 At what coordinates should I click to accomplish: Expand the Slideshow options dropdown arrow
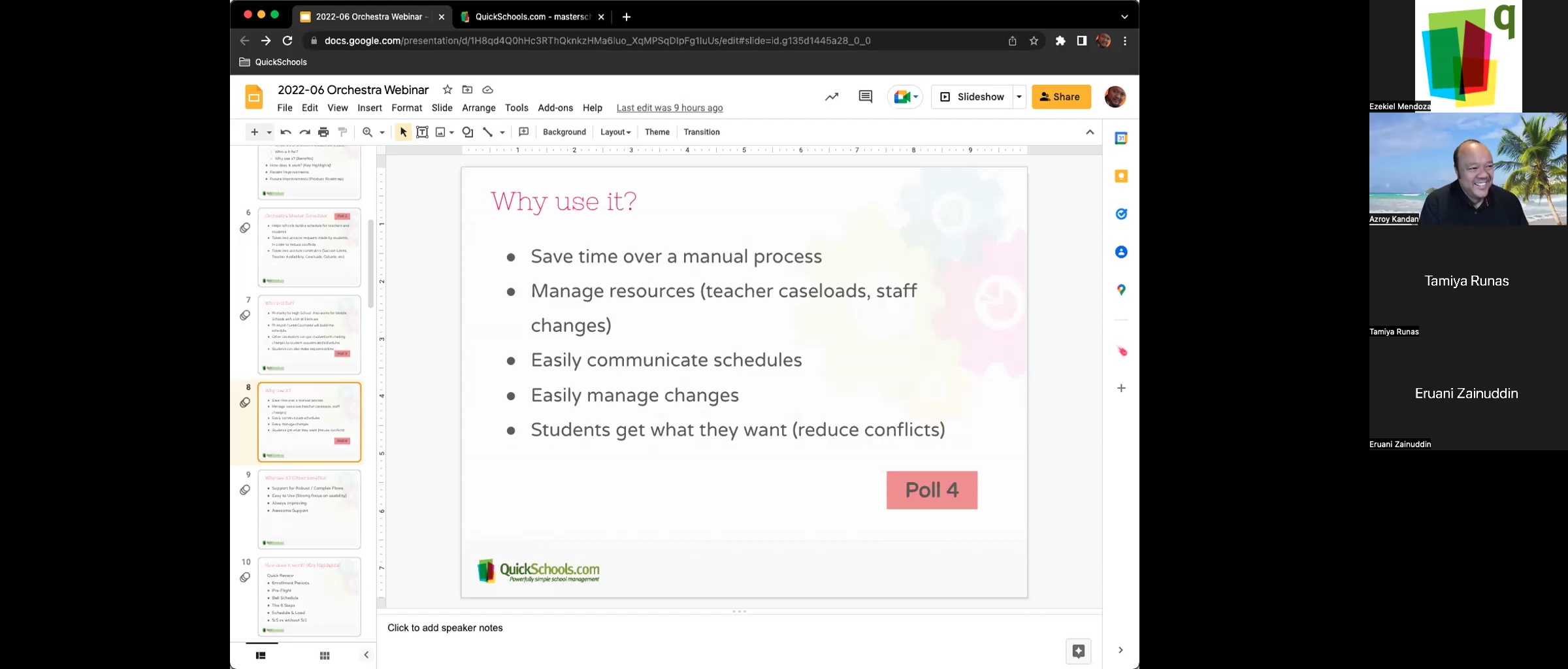tap(1019, 97)
